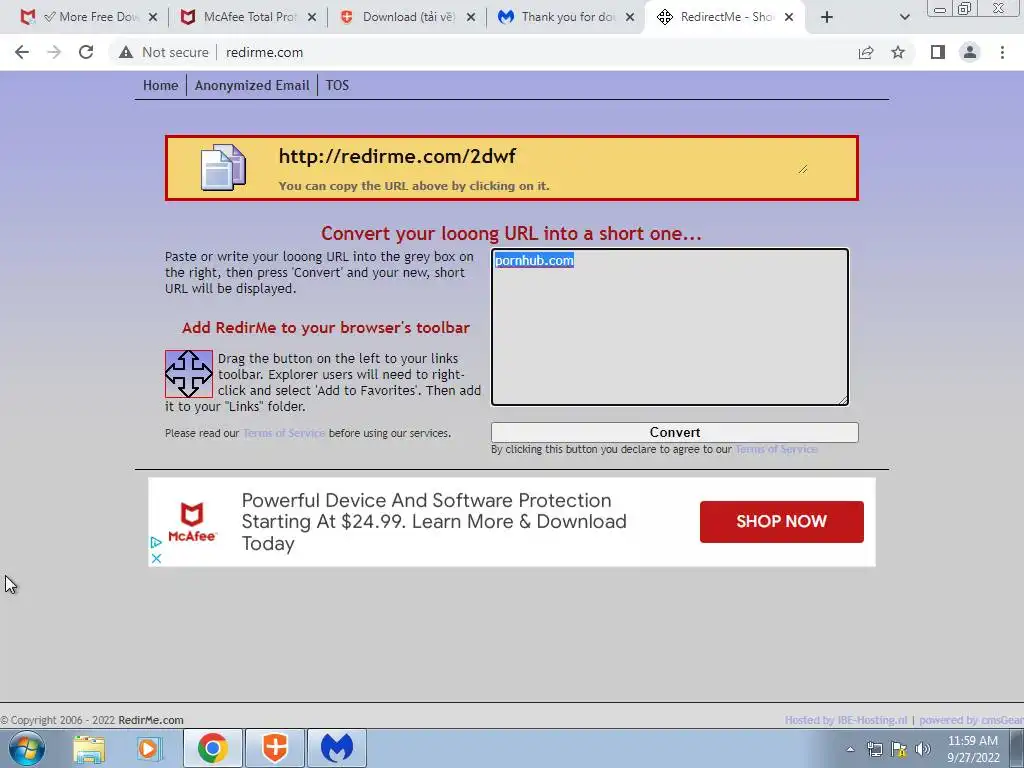Open the TOS menu link

tap(337, 86)
